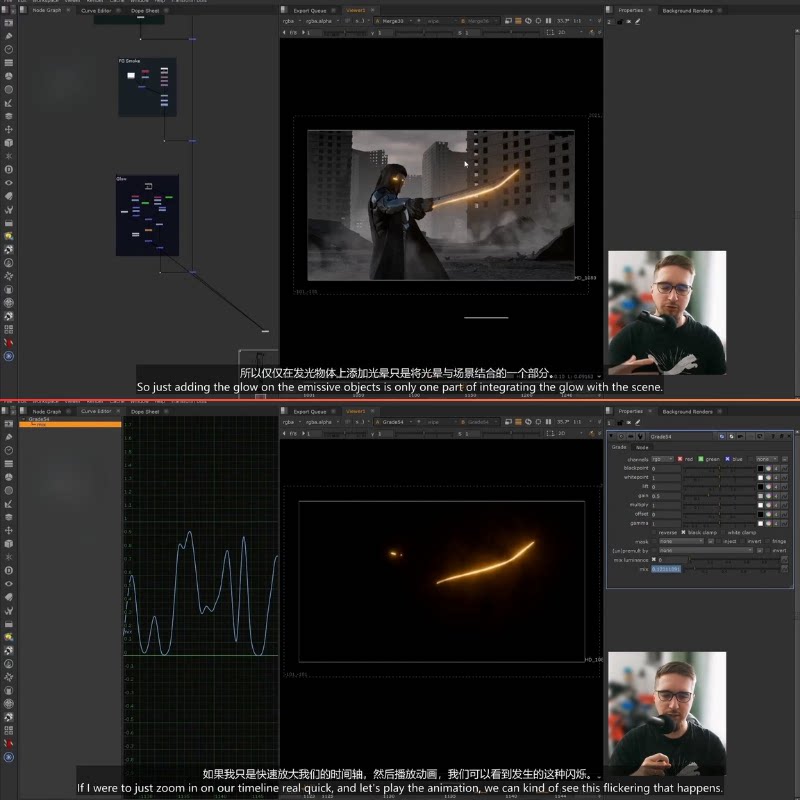
Task: Enable mask inject checkbox
Action: coord(718,541)
